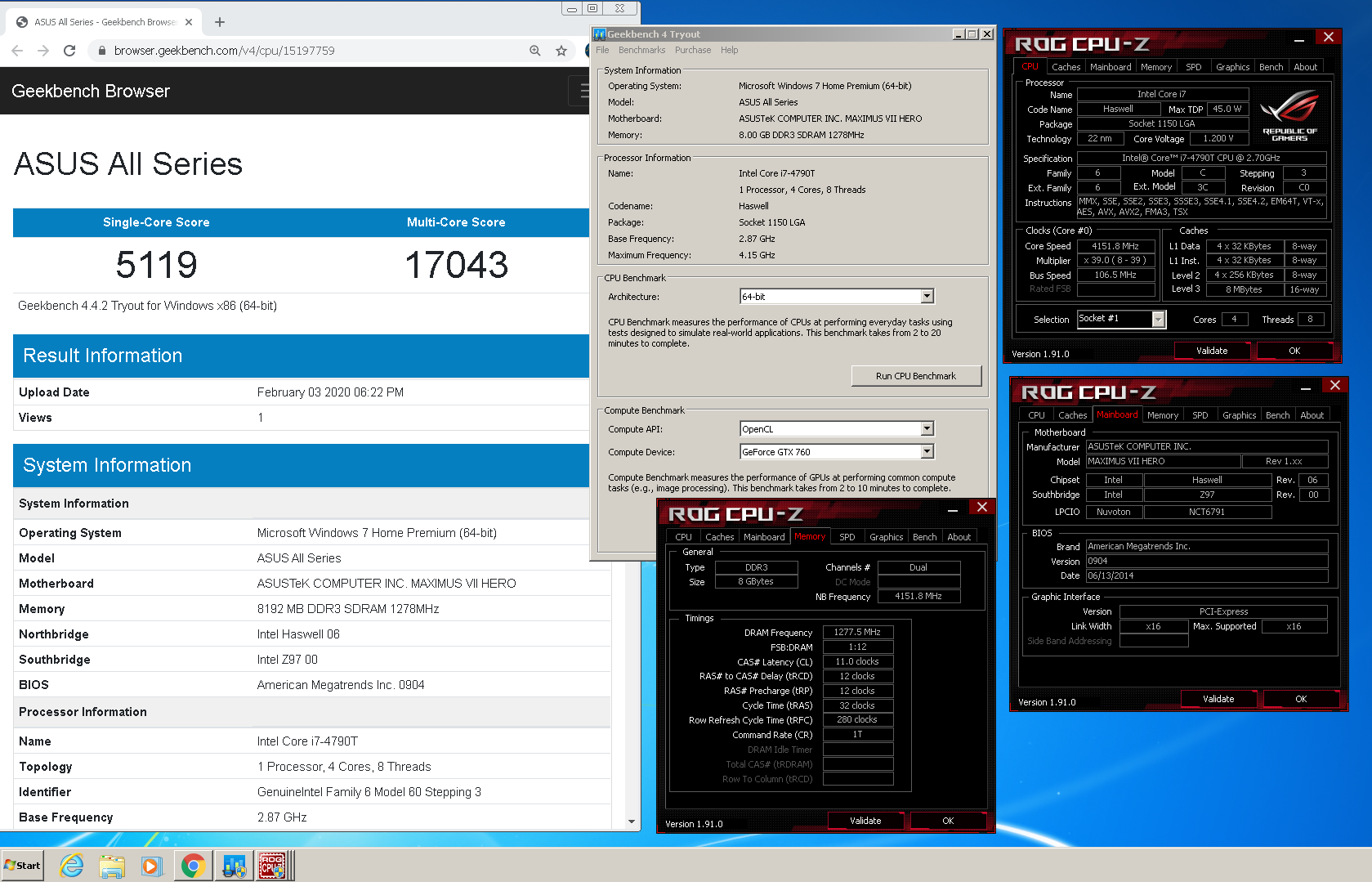Open the Windows Start button
The image size is (1372, 882).
[x=22, y=866]
